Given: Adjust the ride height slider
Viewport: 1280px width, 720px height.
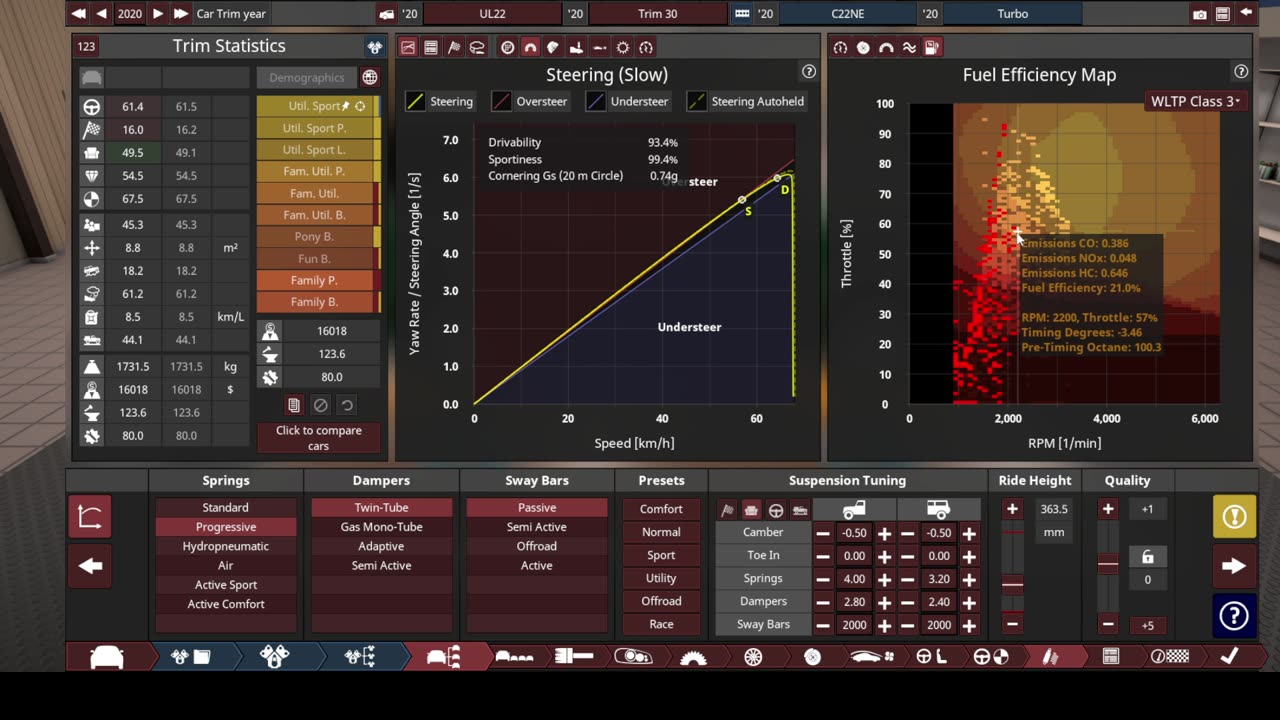Looking at the screenshot, I should 1012,584.
